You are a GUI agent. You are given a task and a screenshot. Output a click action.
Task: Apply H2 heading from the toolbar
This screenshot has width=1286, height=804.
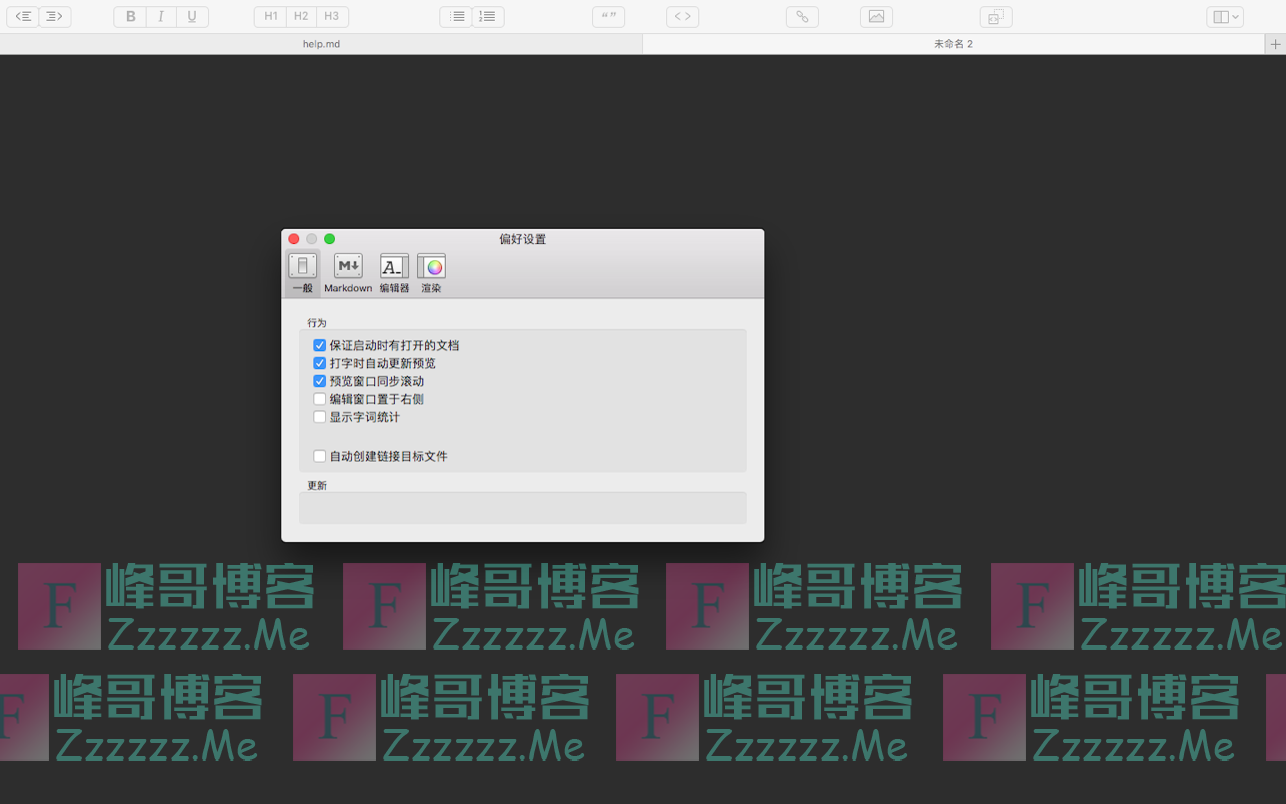[x=301, y=17]
